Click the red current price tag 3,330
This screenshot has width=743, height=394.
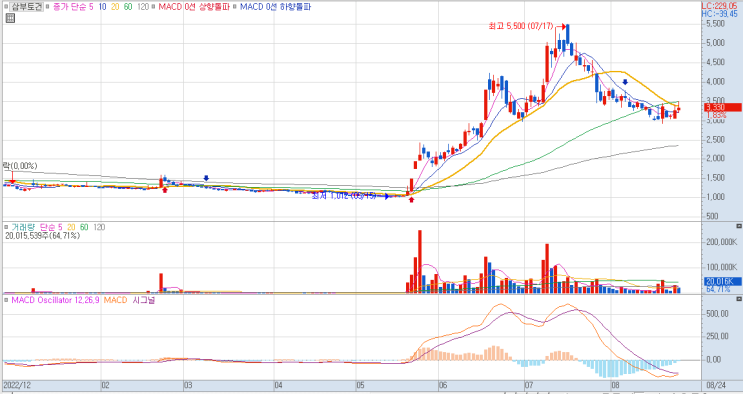pyautogui.click(x=722, y=108)
